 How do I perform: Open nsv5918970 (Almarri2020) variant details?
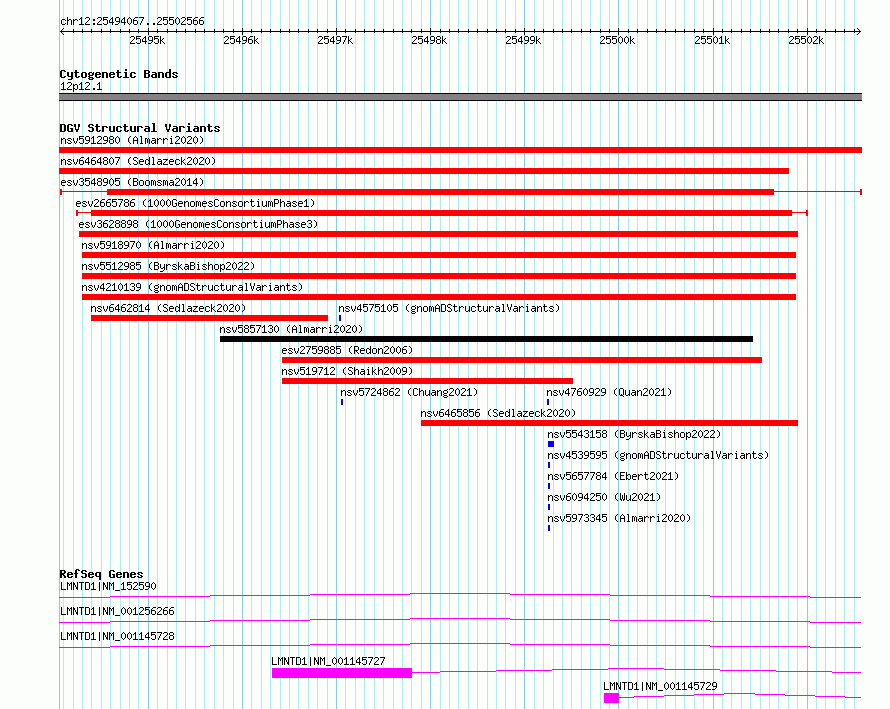153,245
